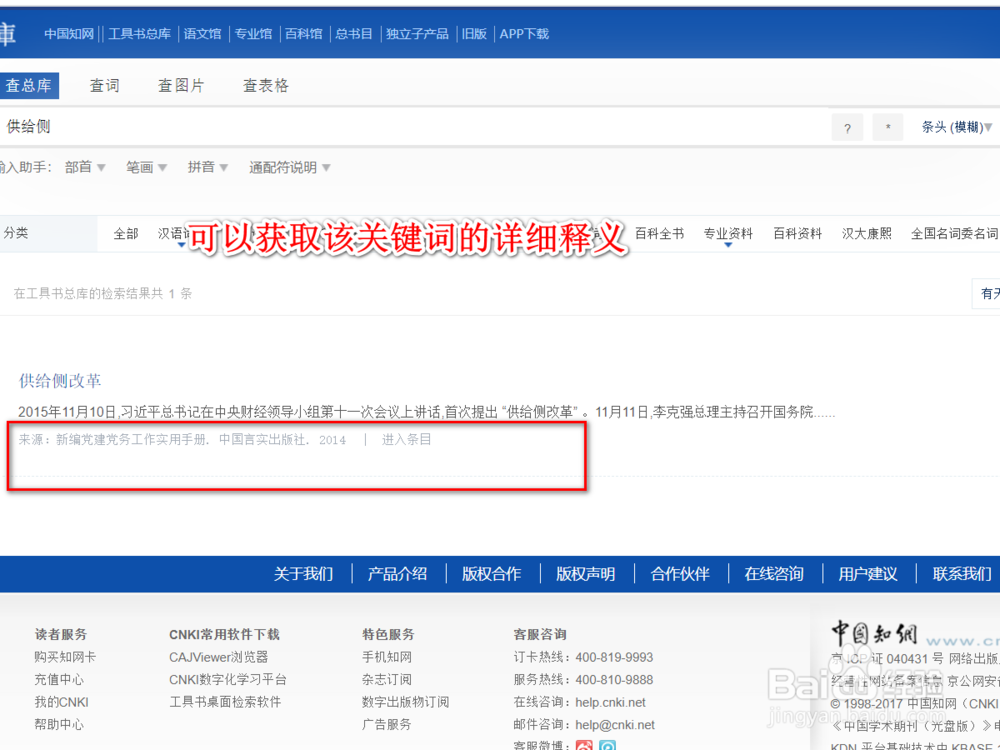The width and height of the screenshot is (1000, 750).
Task: Open 版权合作 footer link
Action: (491, 574)
